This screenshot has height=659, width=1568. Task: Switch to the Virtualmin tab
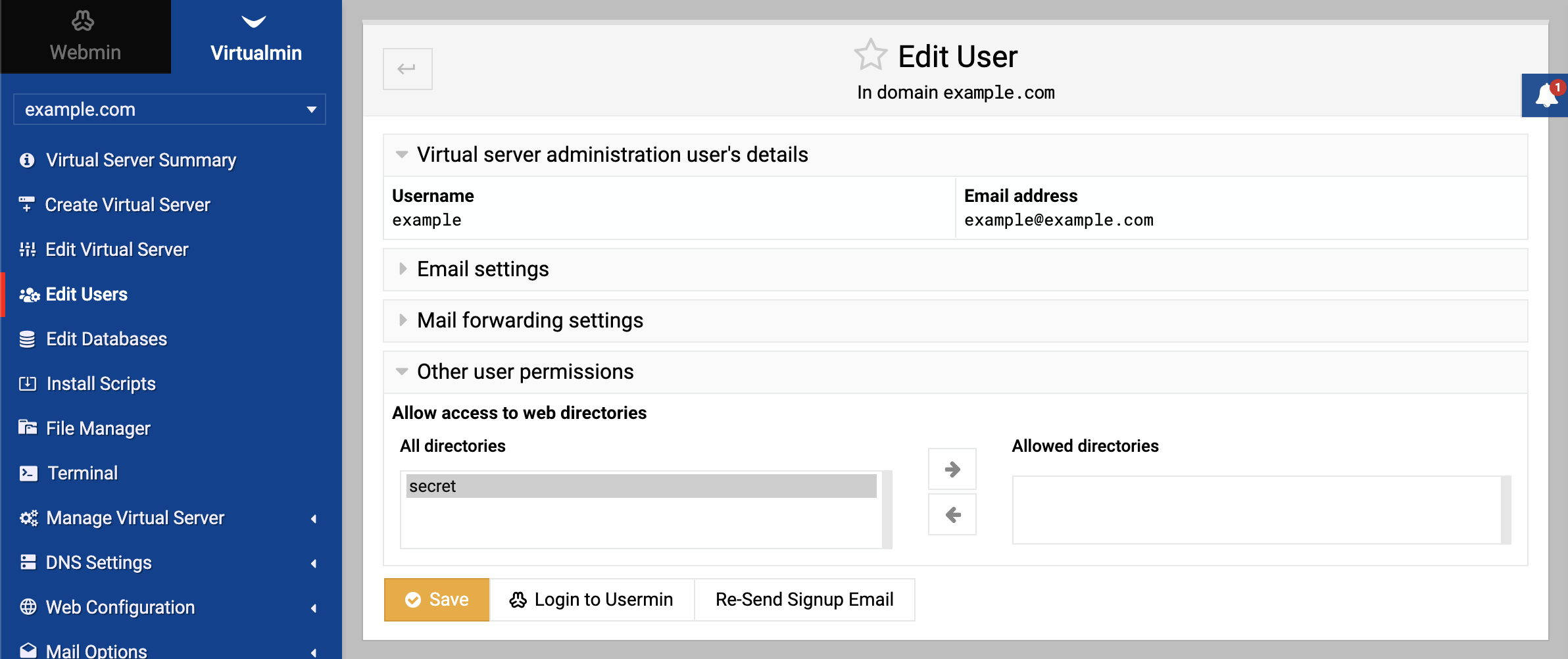tap(257, 37)
